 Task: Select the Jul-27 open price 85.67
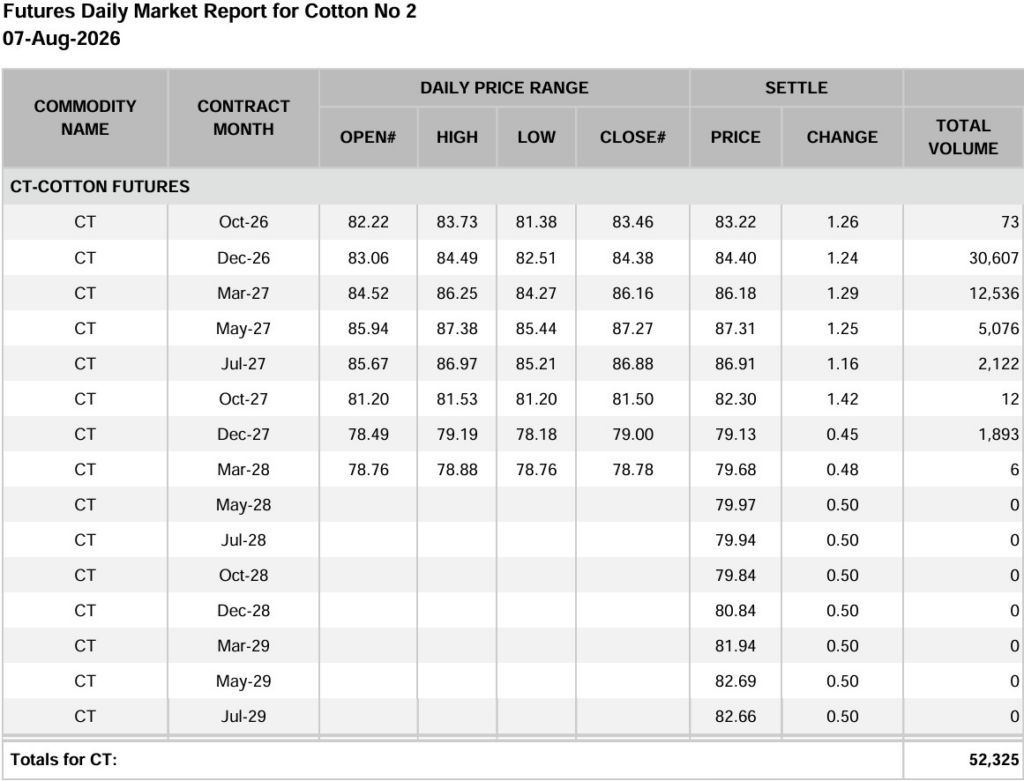click(368, 364)
